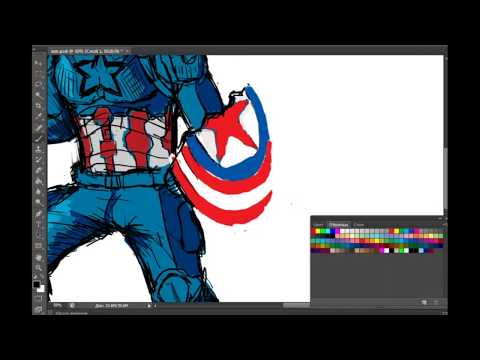The image size is (480, 360).
Task: Click the open document title tab
Action: pyautogui.click(x=86, y=51)
